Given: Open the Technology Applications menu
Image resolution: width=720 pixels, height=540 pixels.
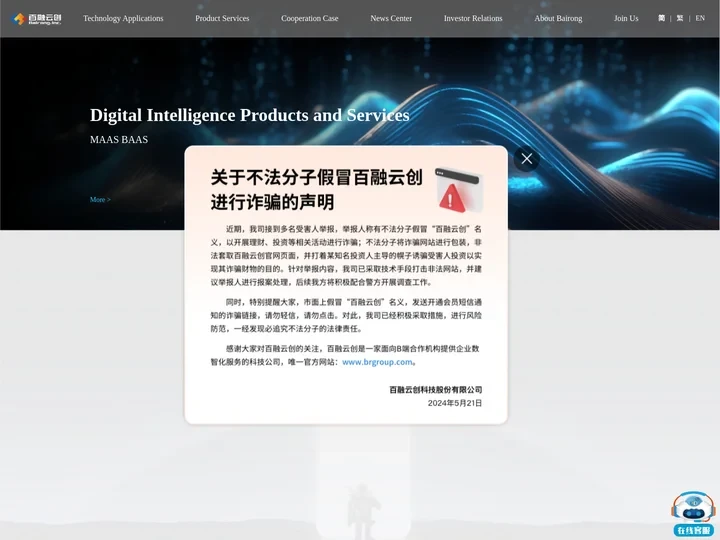Looking at the screenshot, I should pyautogui.click(x=123, y=18).
